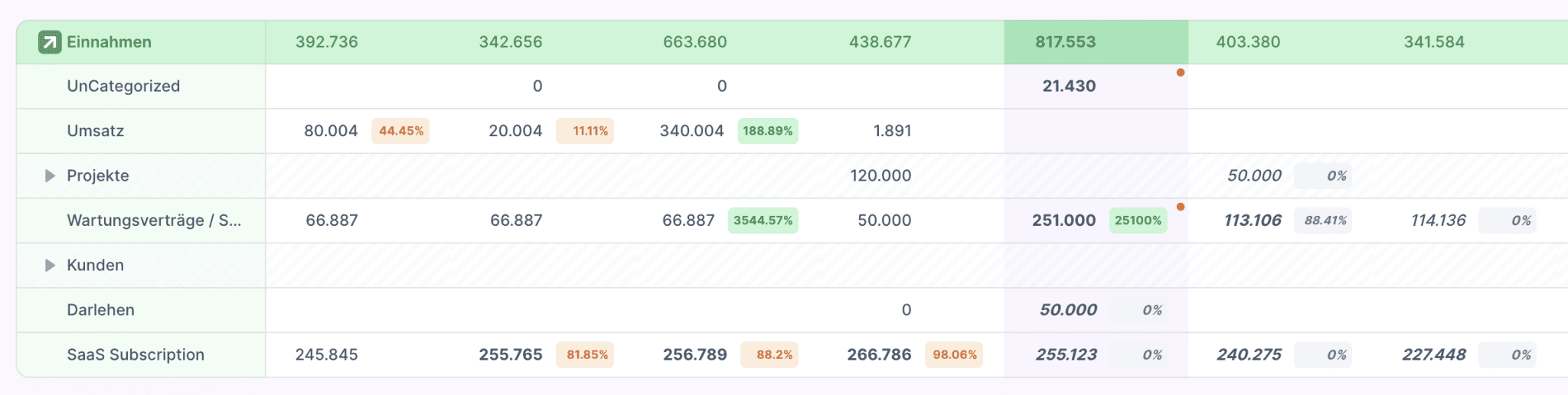Click orange dot marker in UnCategorized row
The image size is (1568, 395).
[x=1181, y=73]
